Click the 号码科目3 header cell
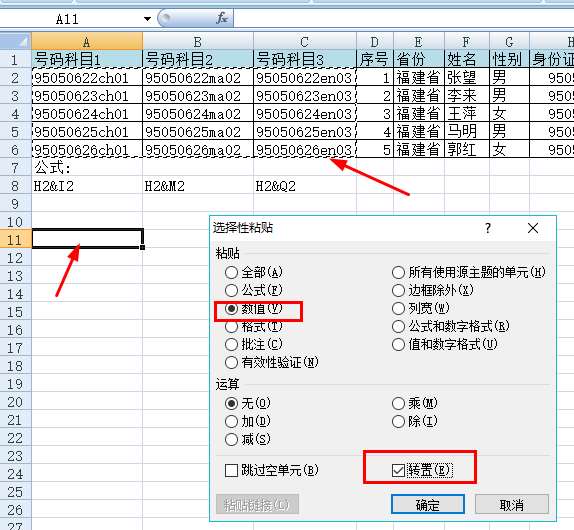The image size is (574, 530). (x=305, y=59)
